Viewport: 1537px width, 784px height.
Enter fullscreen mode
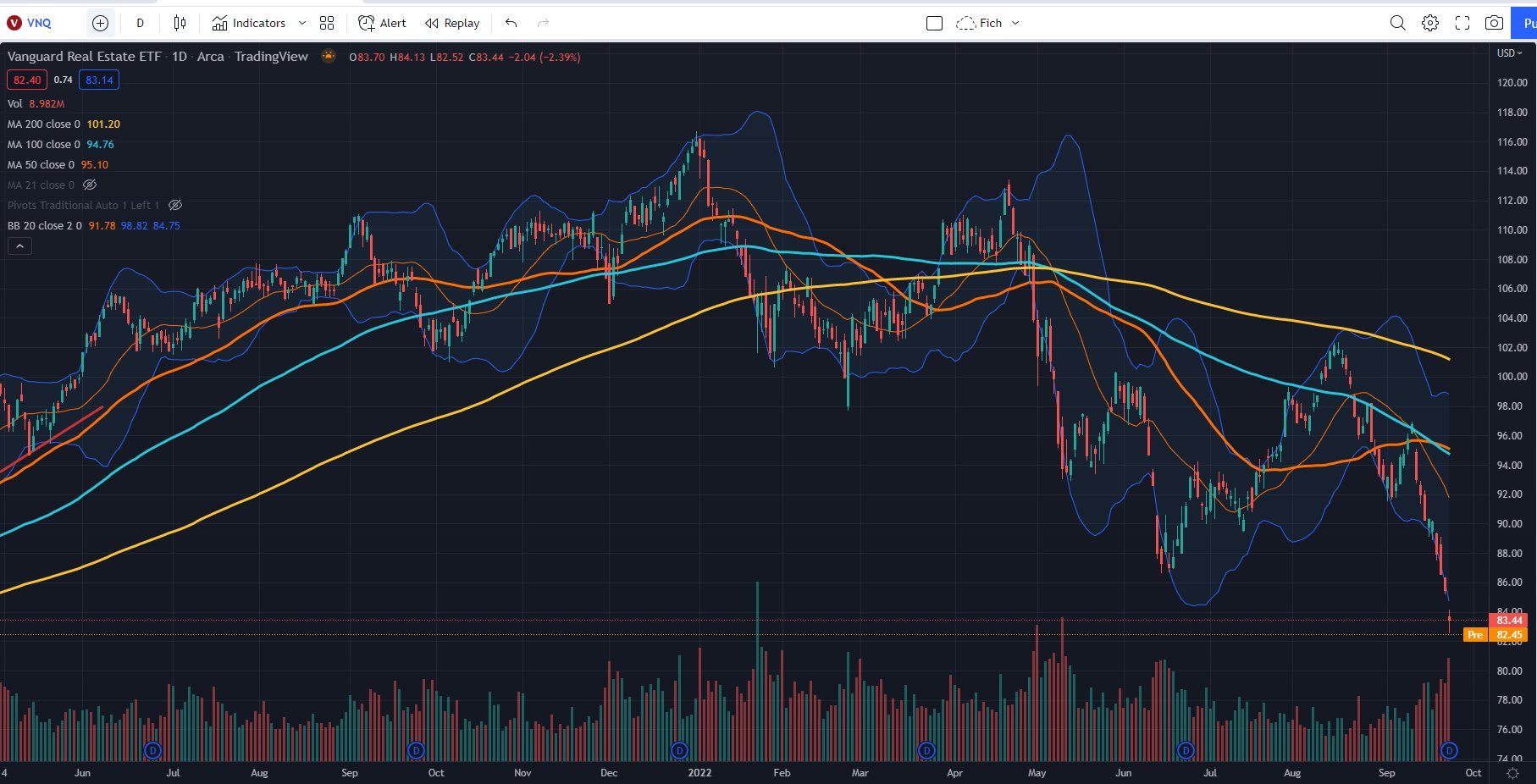1462,23
